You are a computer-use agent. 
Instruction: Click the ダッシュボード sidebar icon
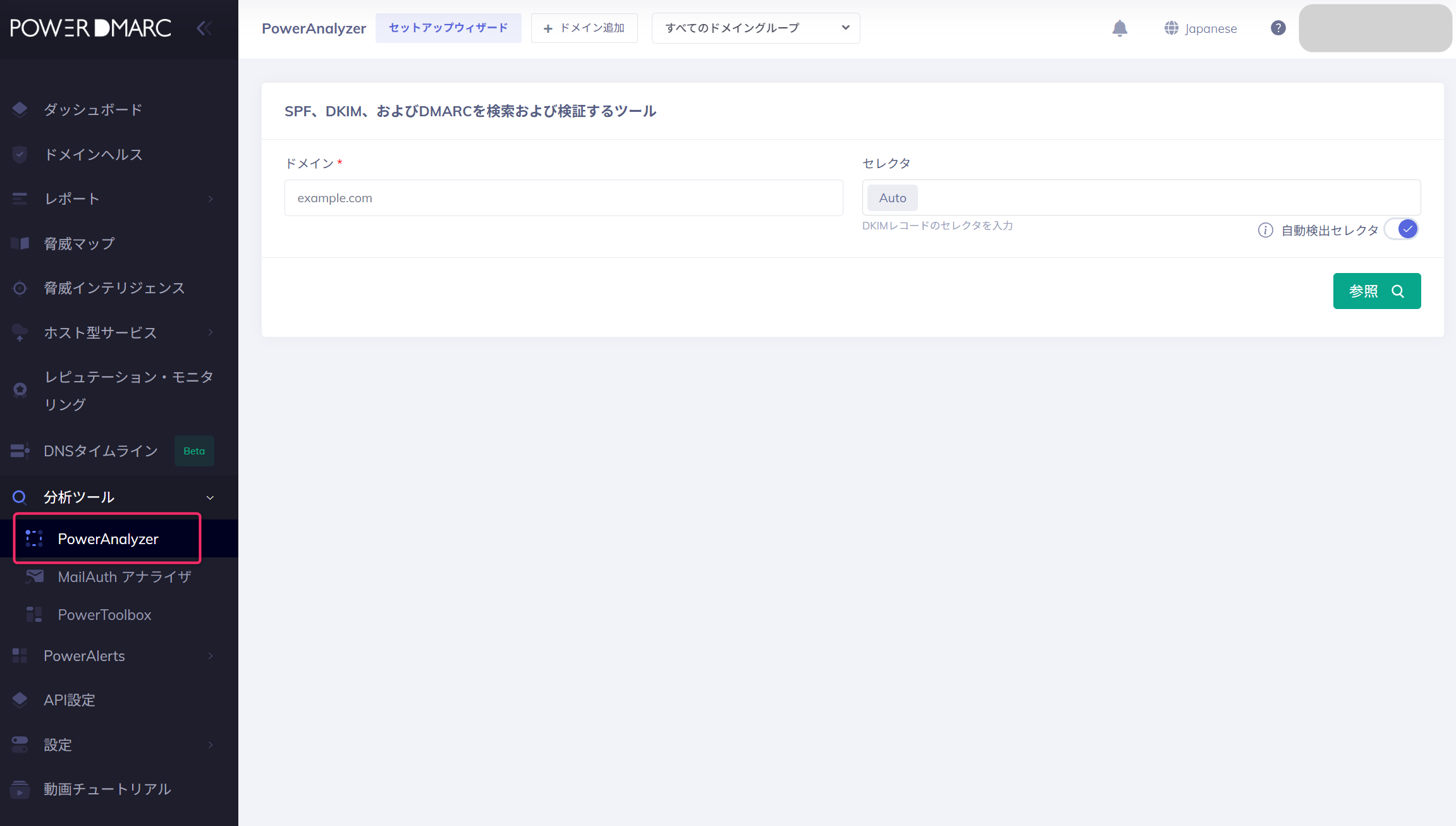[x=20, y=109]
